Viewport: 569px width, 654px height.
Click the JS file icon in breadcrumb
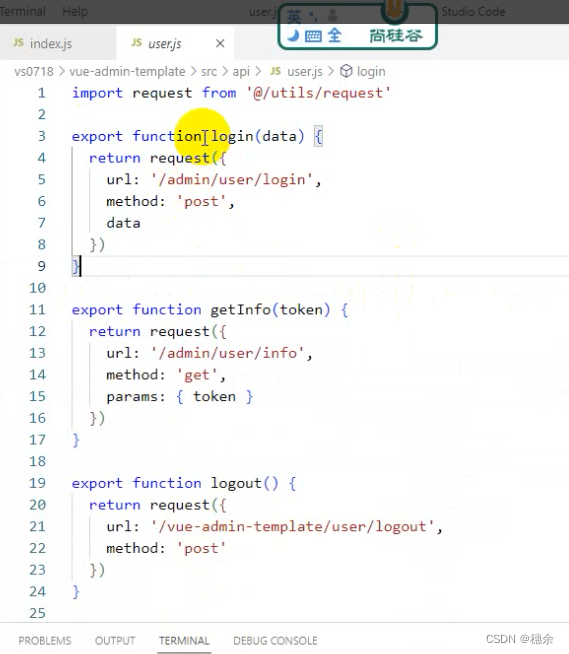pos(275,71)
